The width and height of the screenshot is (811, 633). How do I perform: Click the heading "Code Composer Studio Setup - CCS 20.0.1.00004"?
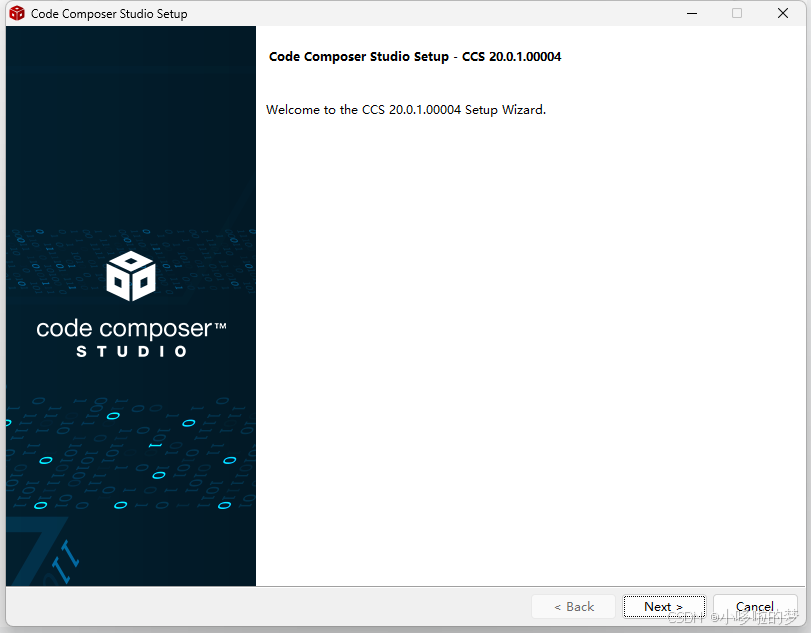pos(415,56)
